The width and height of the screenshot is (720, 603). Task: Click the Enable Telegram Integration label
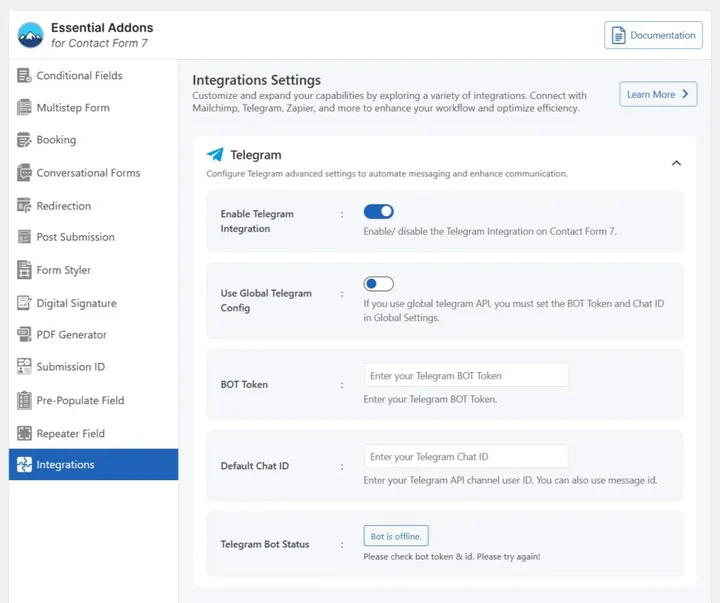tap(257, 221)
